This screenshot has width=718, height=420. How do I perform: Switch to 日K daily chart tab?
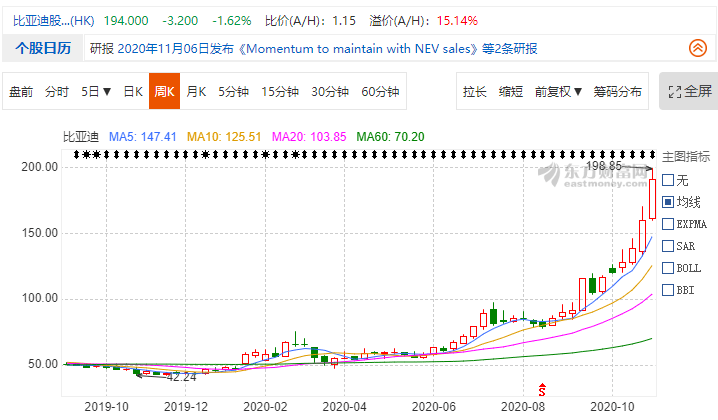tap(133, 92)
